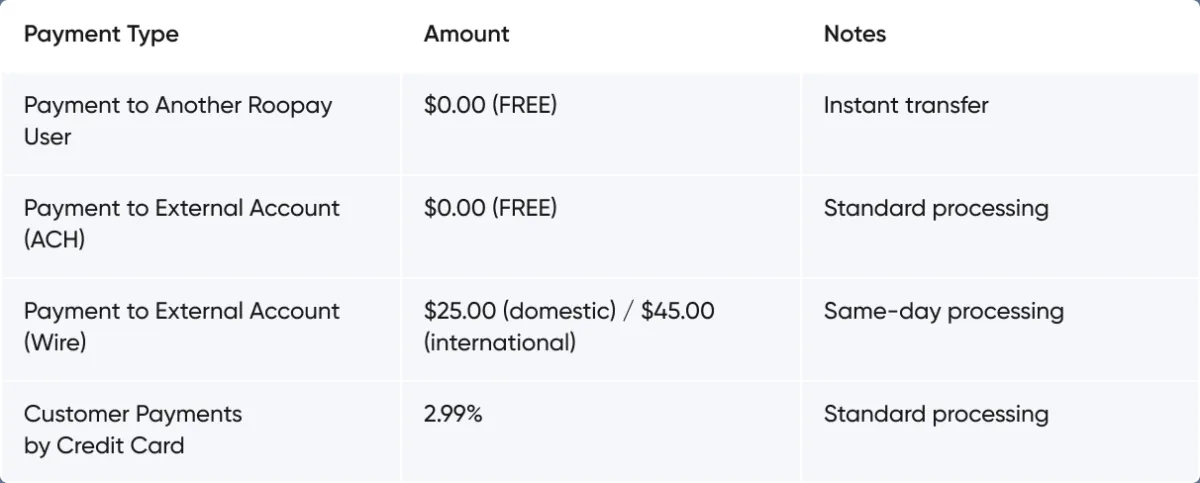
Task: Click the Notes column header
Action: 854,34
